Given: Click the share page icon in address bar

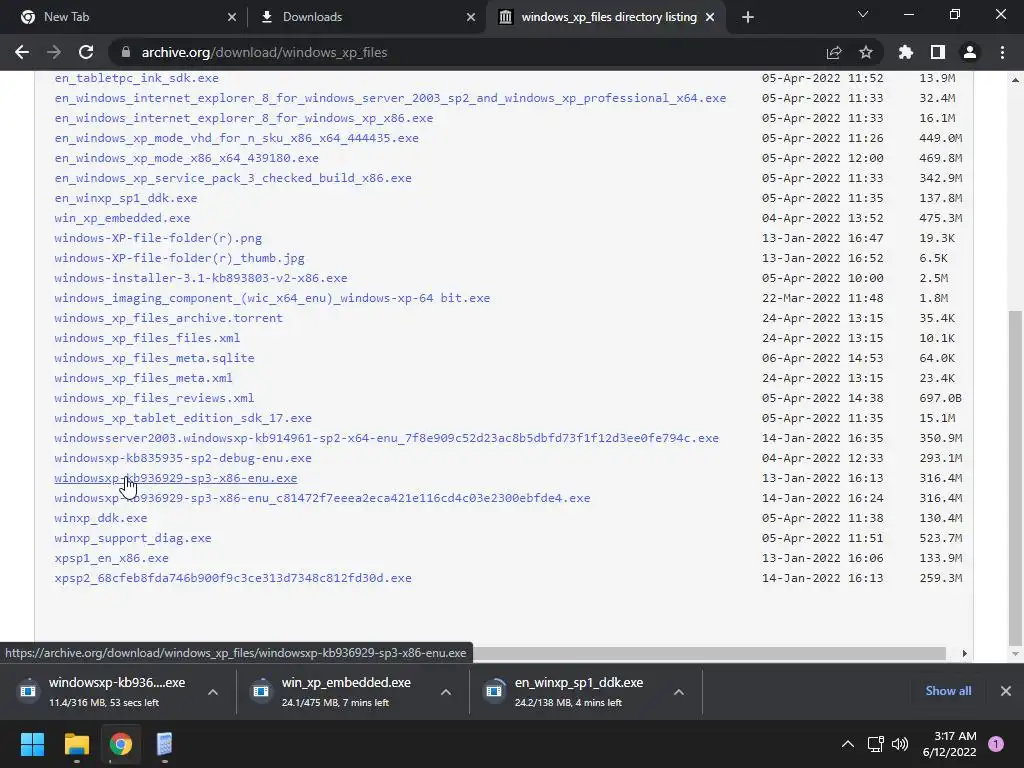Looking at the screenshot, I should click(834, 52).
